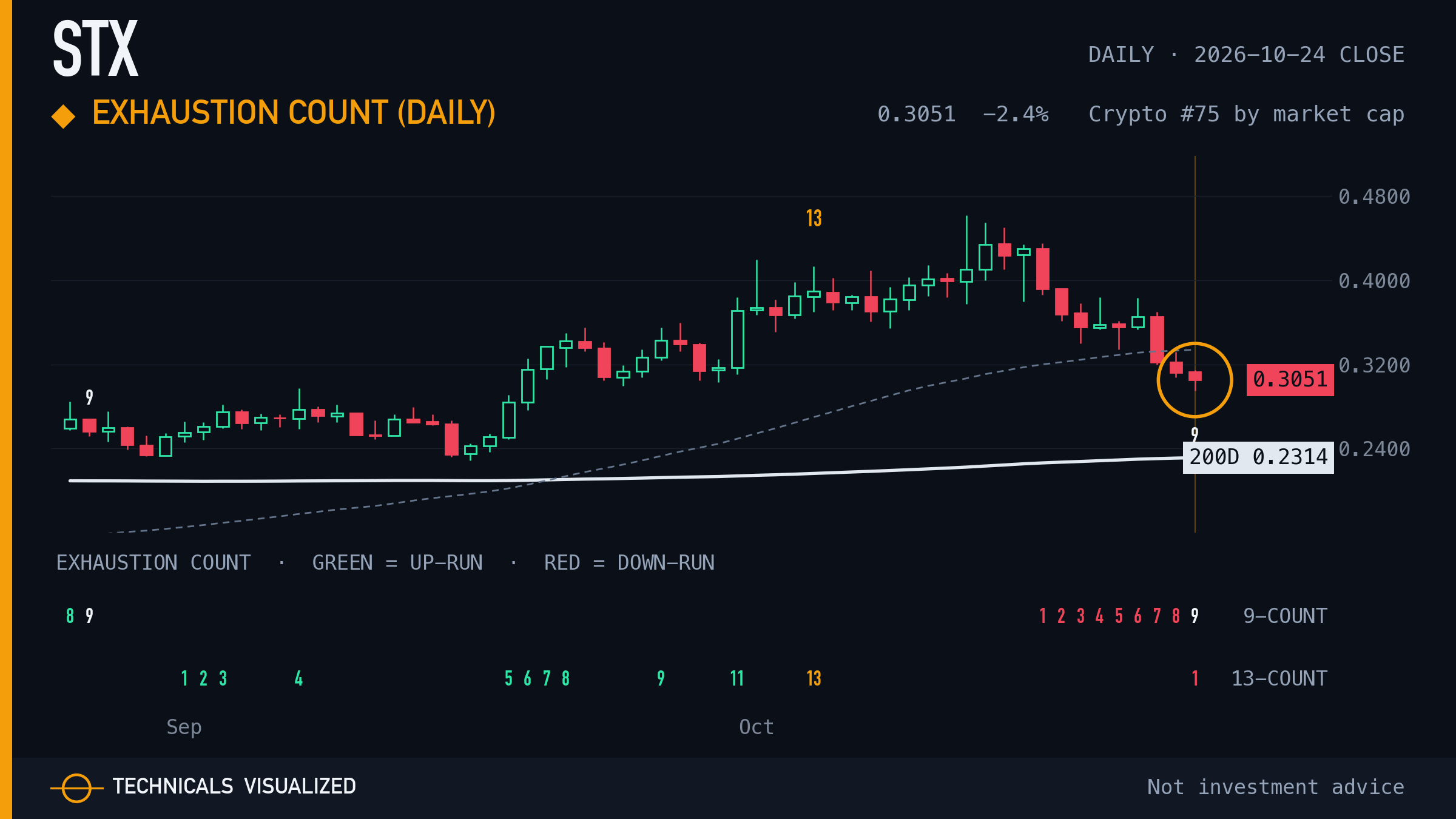Click the 0.4800 price axis label
The image size is (1456, 819).
coord(1374,197)
